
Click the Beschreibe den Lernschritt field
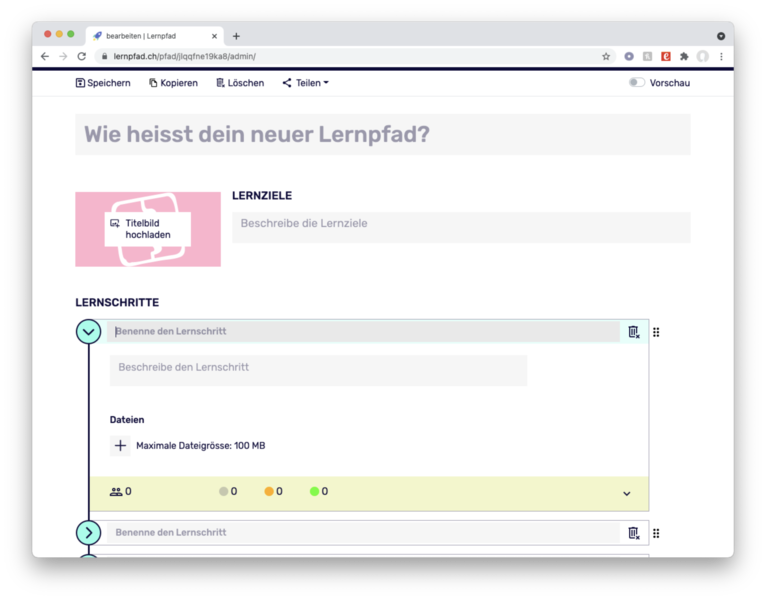coord(318,370)
